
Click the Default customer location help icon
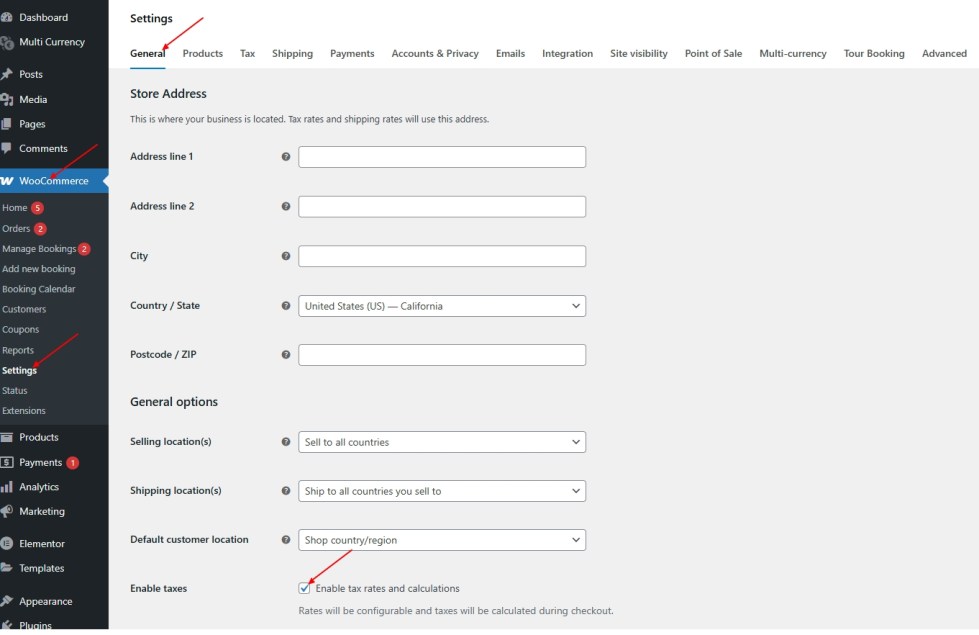286,540
